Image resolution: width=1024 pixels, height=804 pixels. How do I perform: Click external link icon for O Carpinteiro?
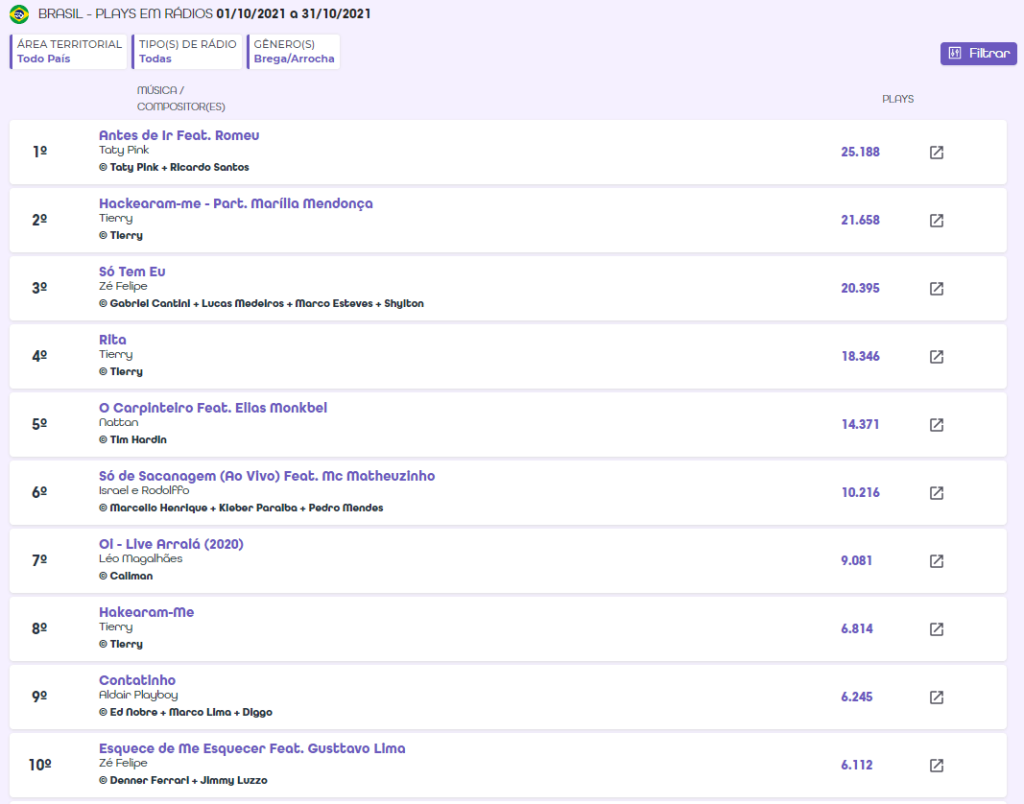[x=936, y=424]
